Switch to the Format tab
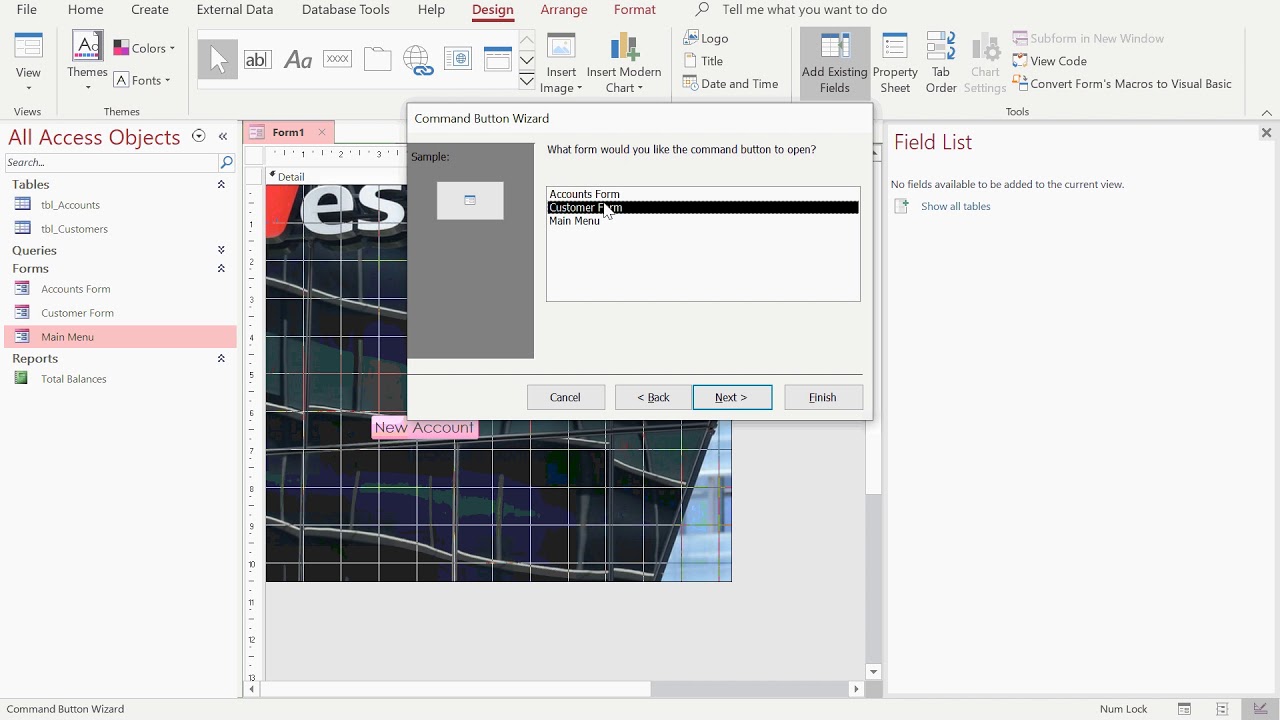 (635, 10)
